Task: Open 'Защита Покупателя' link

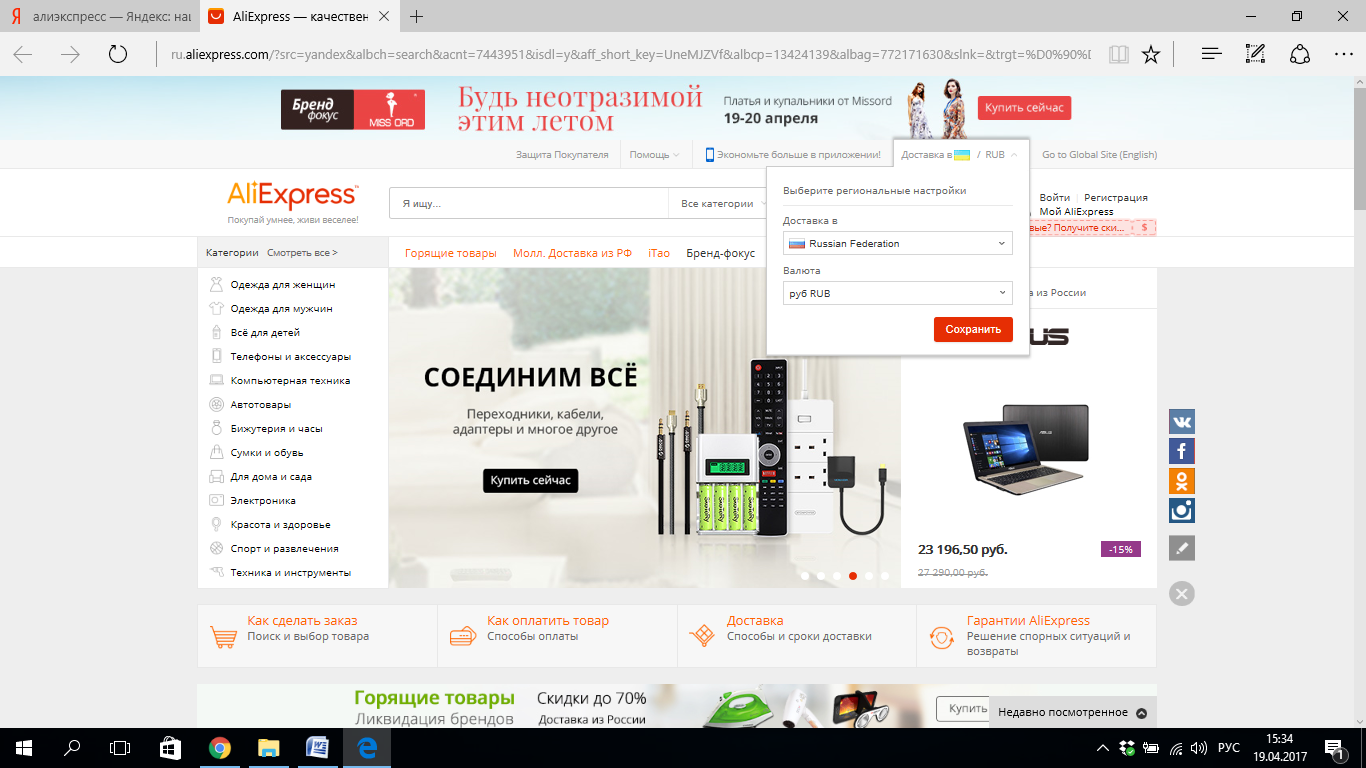Action: (562, 155)
